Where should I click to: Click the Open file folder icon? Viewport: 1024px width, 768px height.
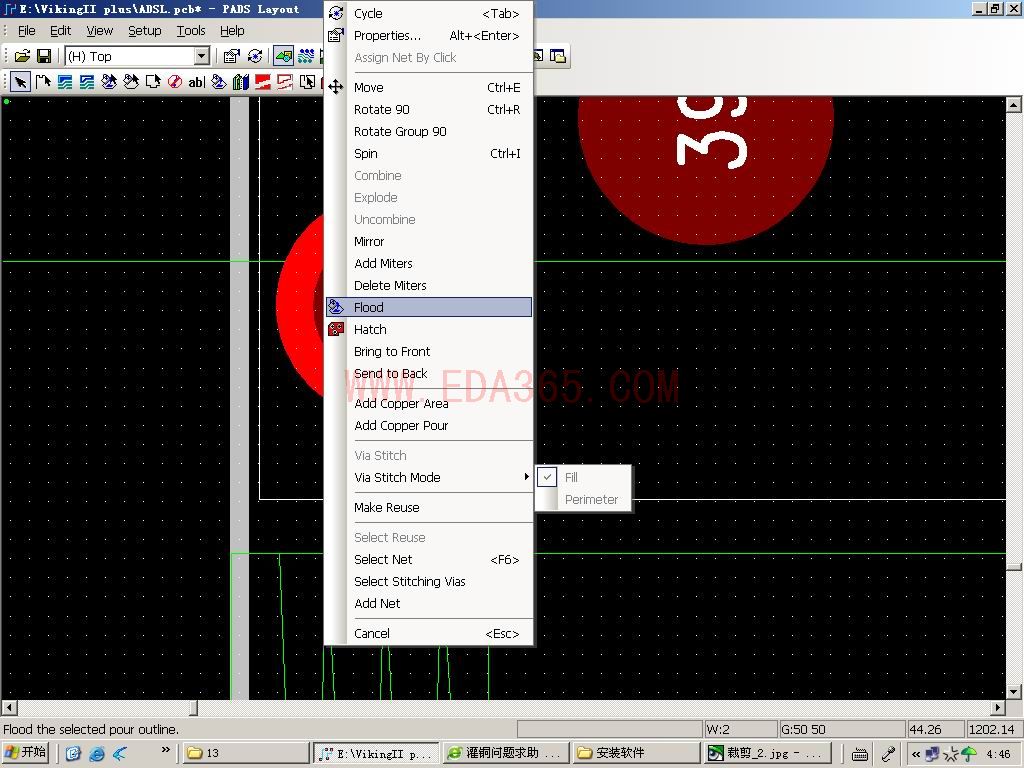(x=22, y=56)
